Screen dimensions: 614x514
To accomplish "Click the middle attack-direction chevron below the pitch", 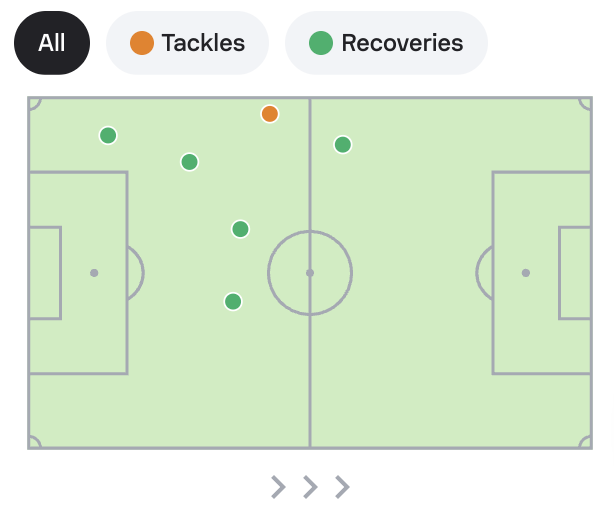I will coord(310,487).
